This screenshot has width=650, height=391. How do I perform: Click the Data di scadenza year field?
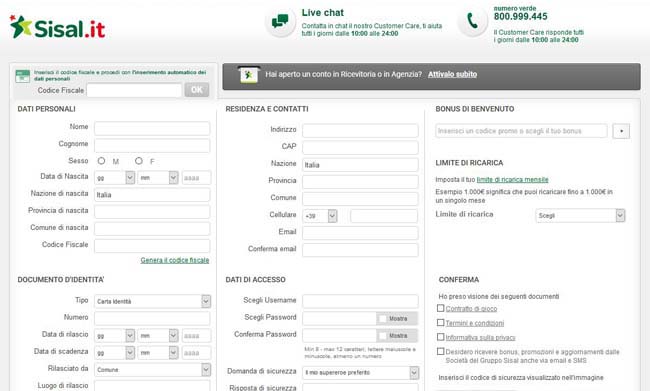pos(196,352)
